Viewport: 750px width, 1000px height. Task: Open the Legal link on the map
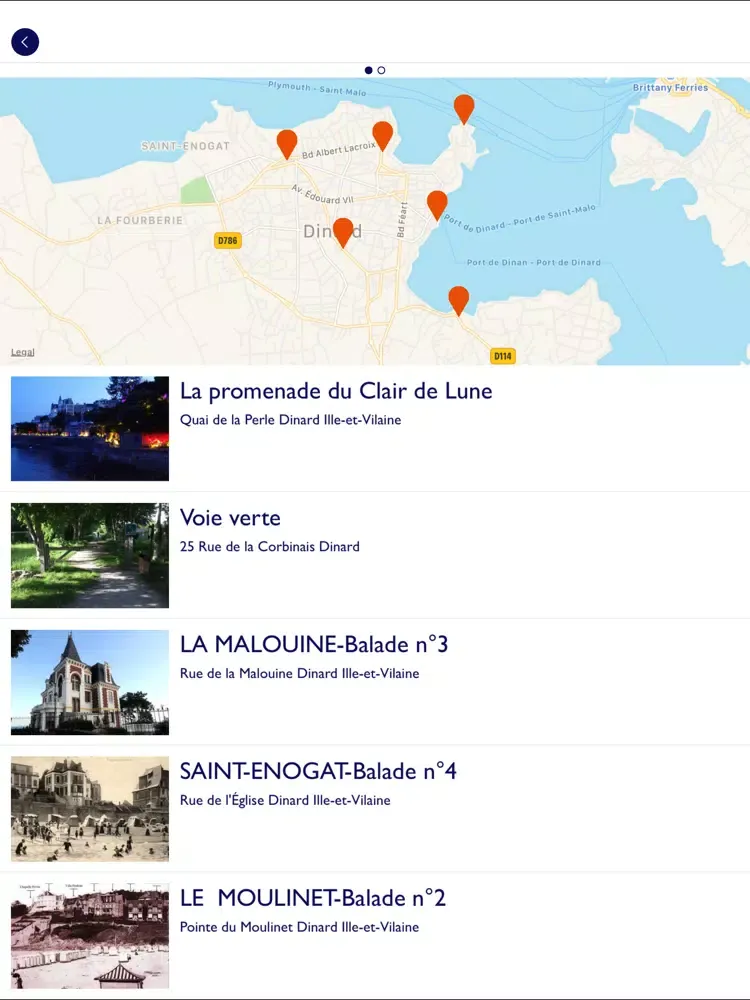[x=22, y=352]
